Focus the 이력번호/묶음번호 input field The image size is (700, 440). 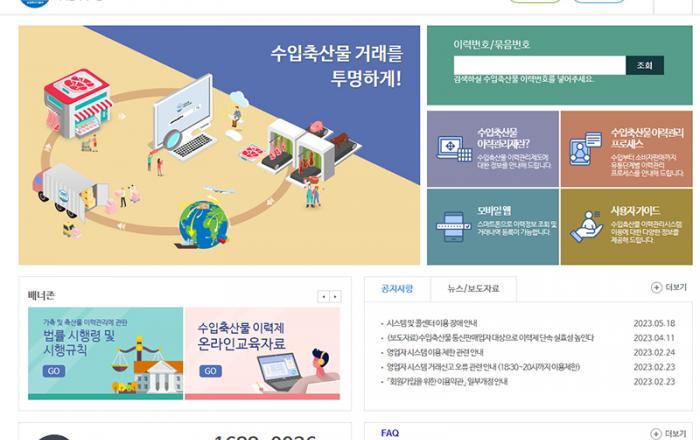coord(540,65)
